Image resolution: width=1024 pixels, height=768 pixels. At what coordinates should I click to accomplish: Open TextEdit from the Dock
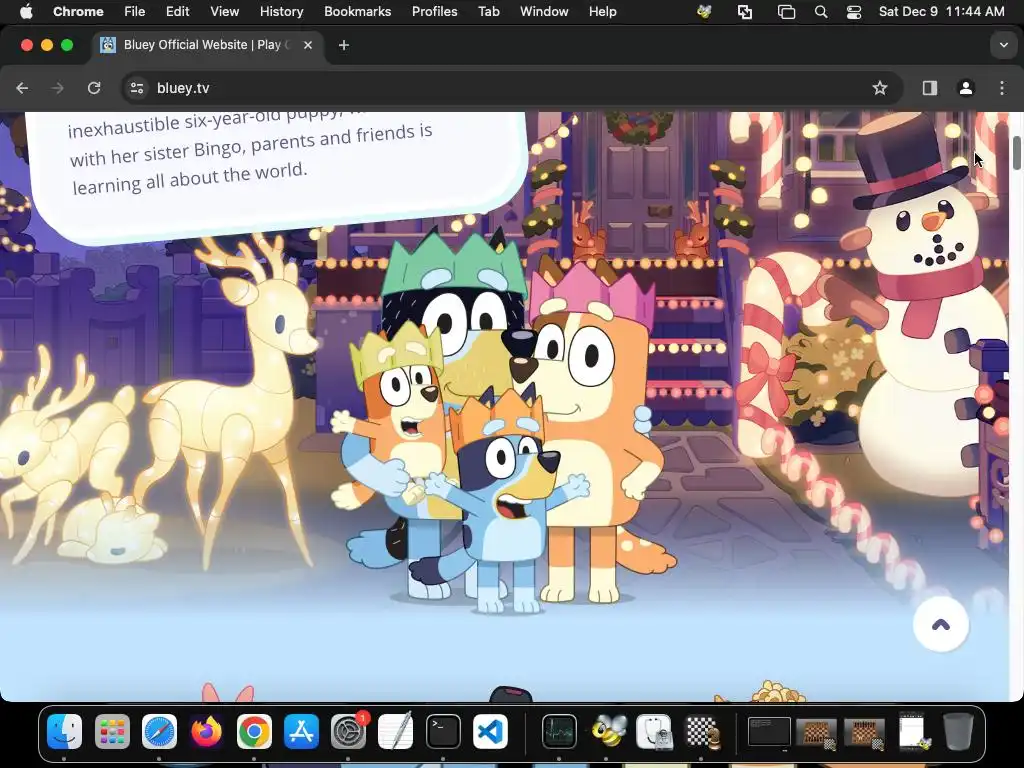396,731
